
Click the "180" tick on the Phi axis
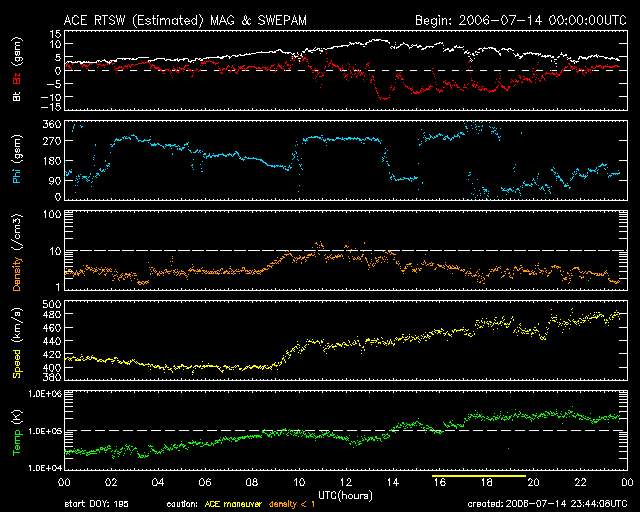click(52, 161)
